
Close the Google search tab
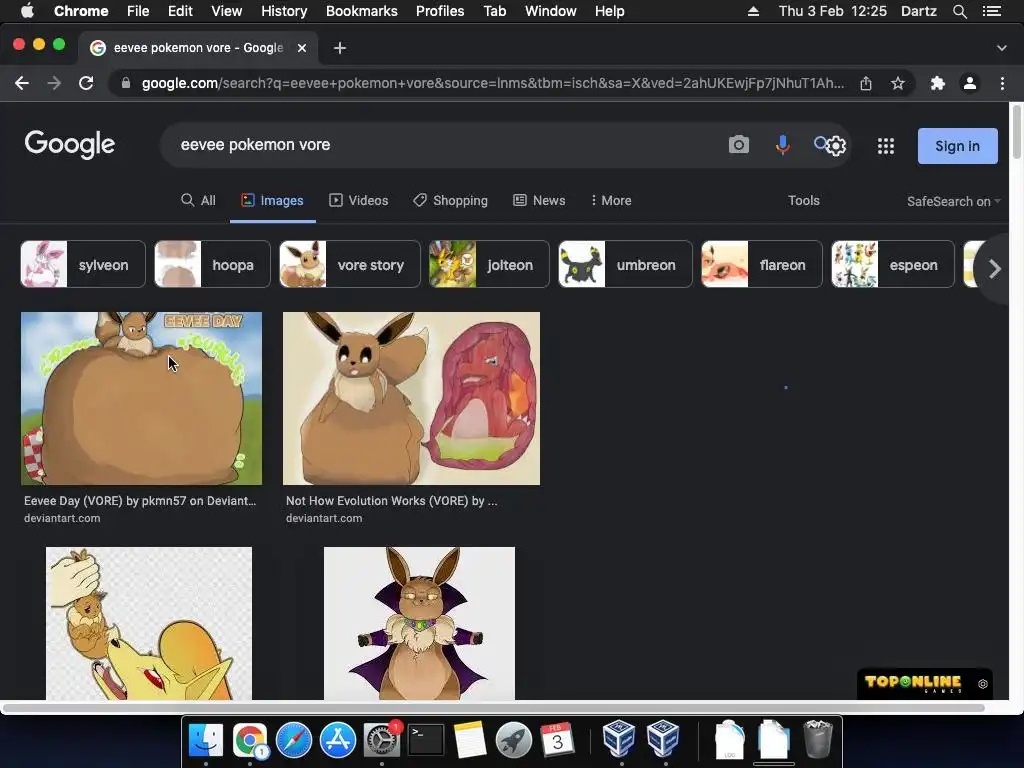point(302,48)
